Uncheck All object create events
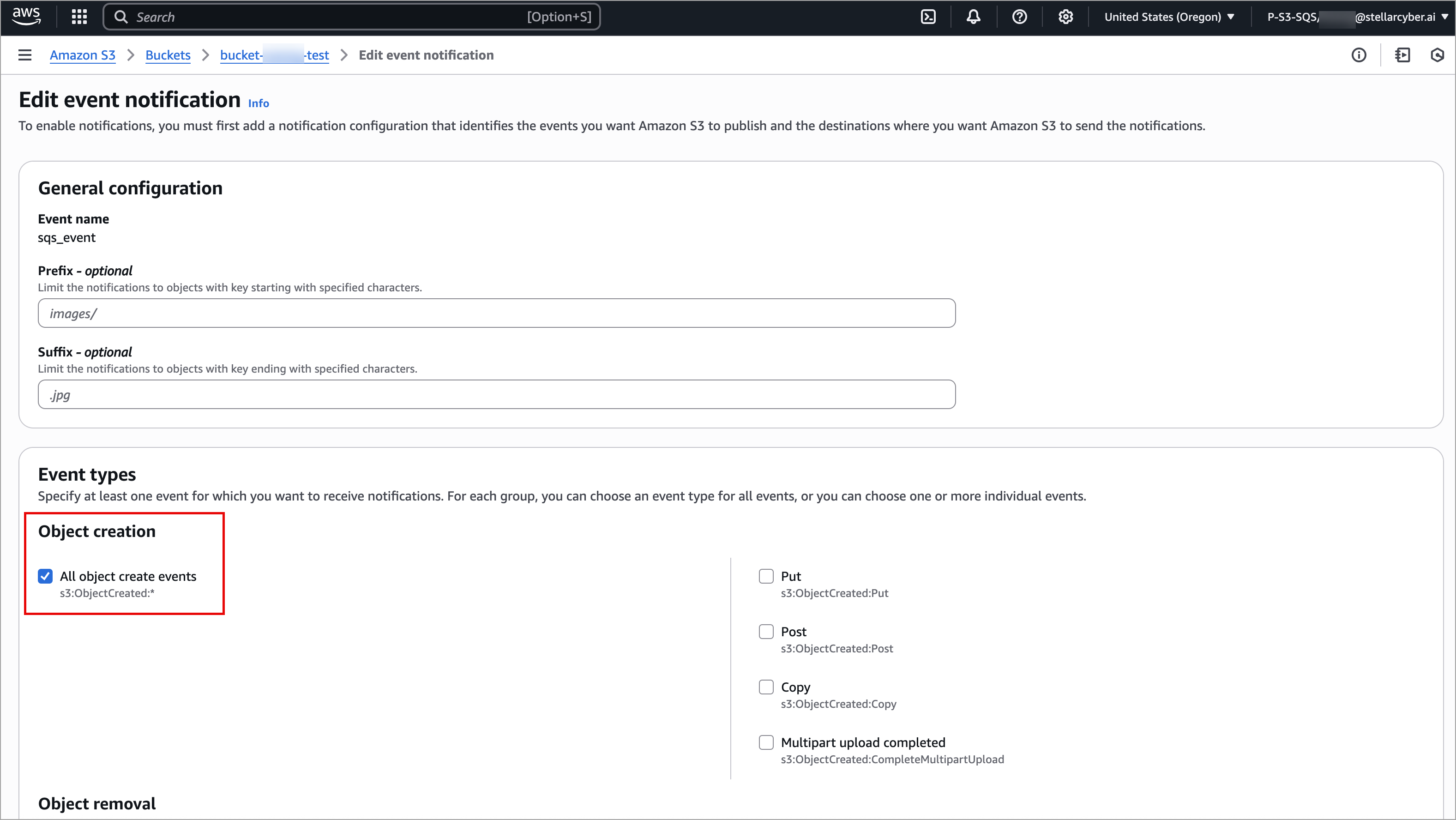 (45, 576)
